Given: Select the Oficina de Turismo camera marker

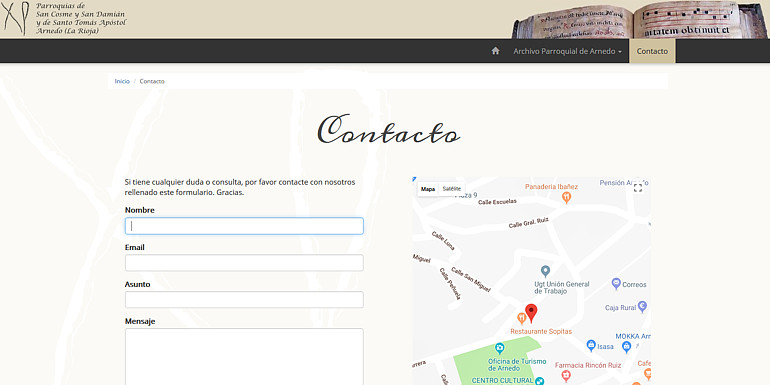Looking at the screenshot, I should pyautogui.click(x=499, y=349).
